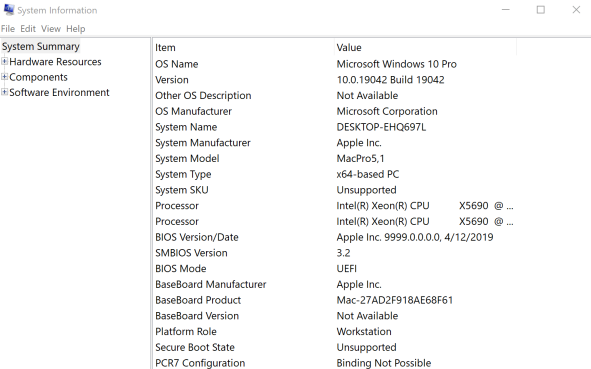591x369 pixels.
Task: Expand the Software Environment node
Action: point(5,92)
